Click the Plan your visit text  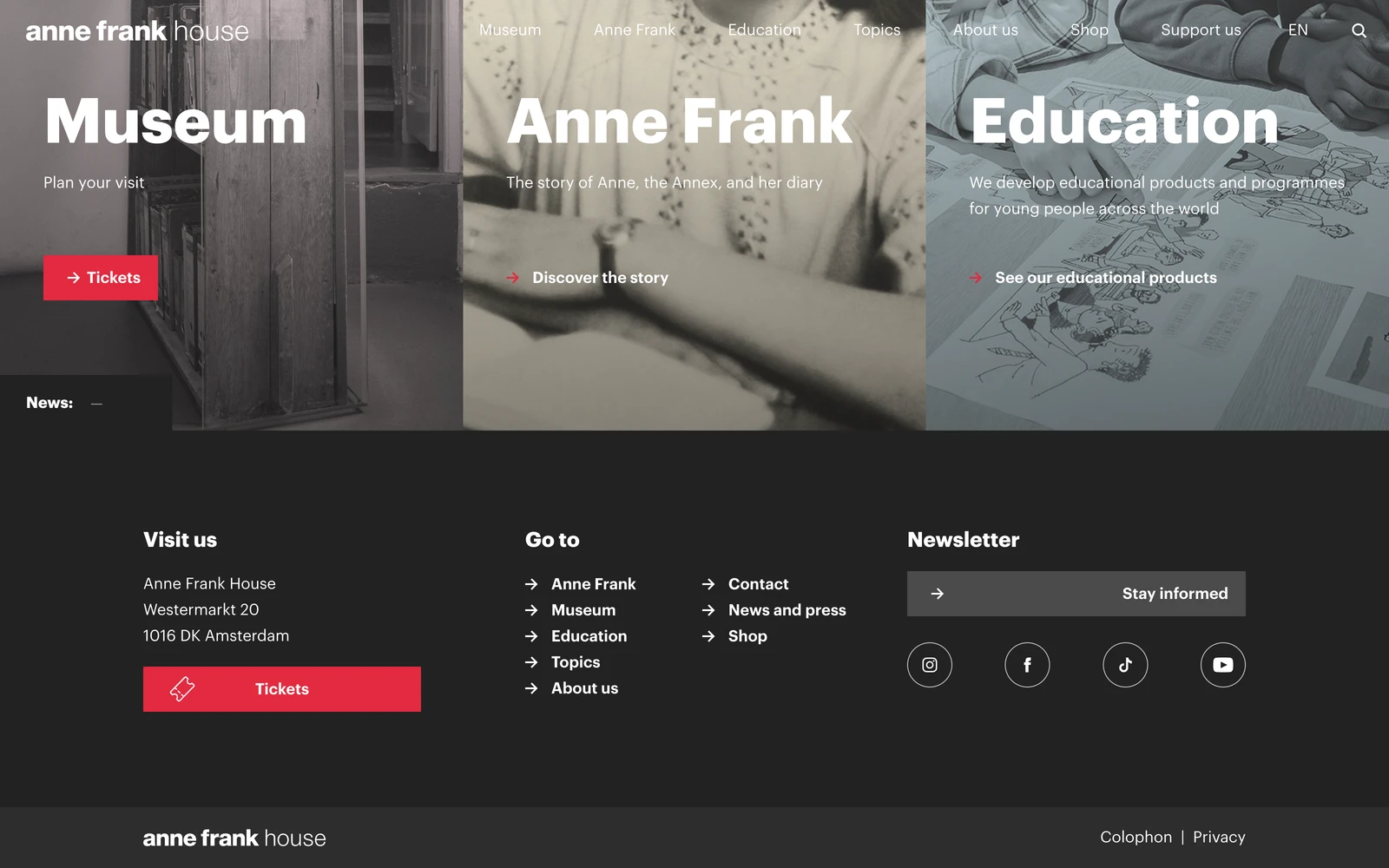point(94,182)
